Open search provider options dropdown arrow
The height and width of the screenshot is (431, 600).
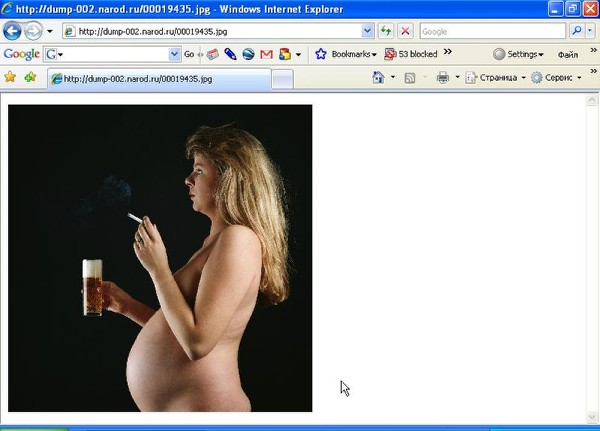[590, 31]
